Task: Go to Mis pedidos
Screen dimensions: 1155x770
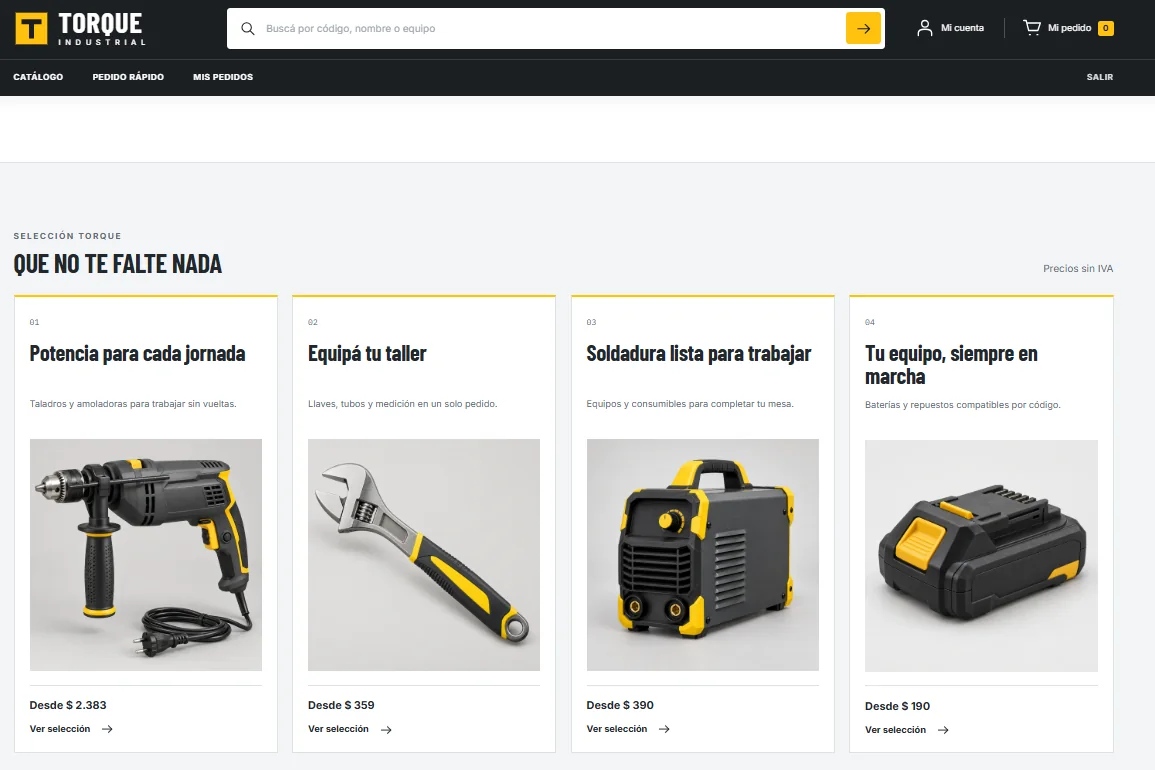Action: click(x=223, y=77)
